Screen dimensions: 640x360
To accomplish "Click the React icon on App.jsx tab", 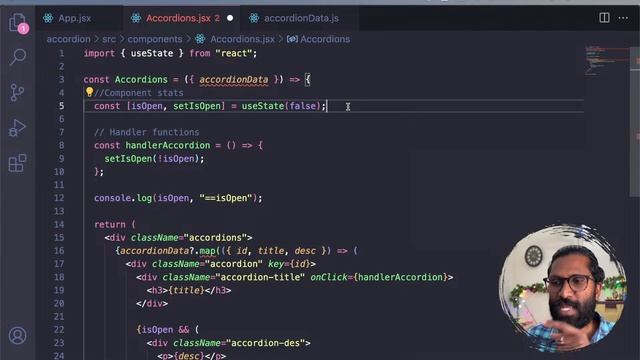I will tap(48, 18).
